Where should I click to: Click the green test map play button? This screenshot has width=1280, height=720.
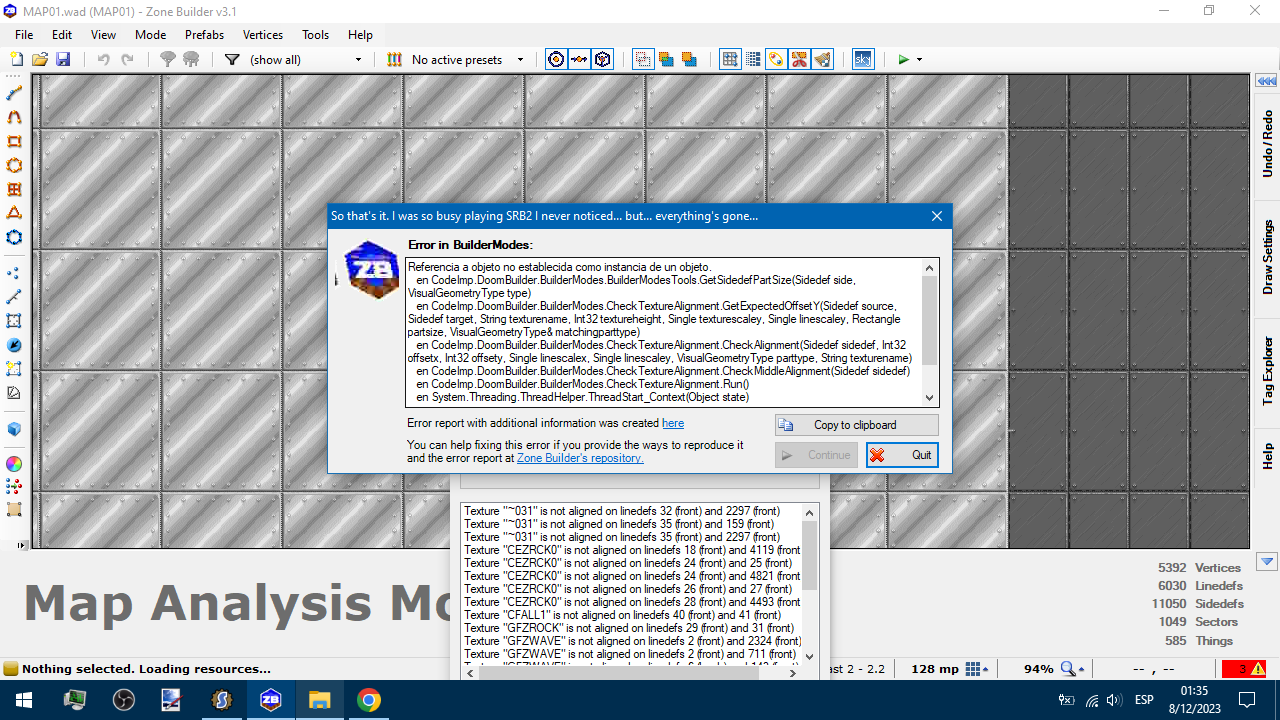tap(904, 60)
